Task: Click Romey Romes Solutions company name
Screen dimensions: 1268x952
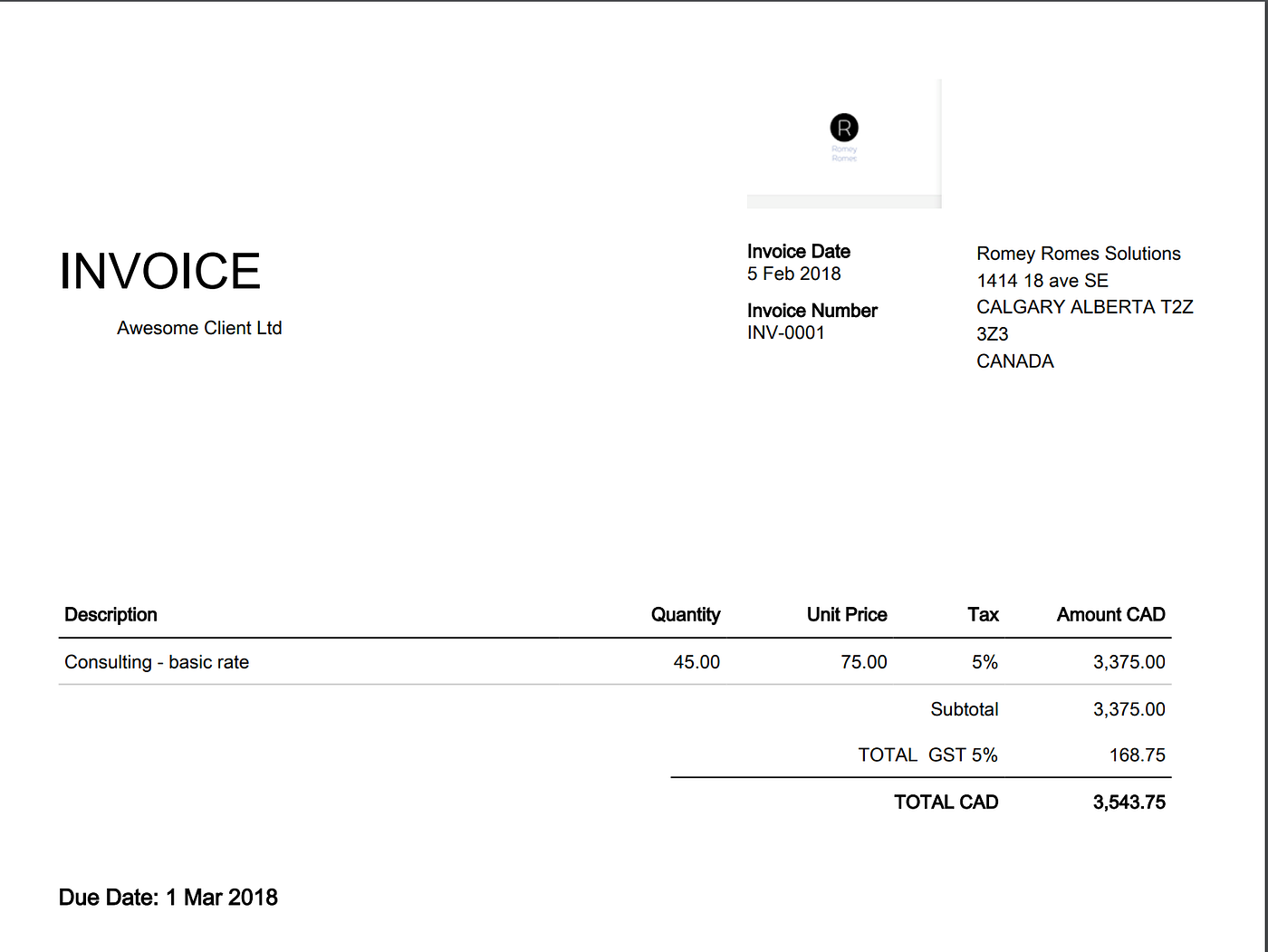Action: click(x=1079, y=254)
